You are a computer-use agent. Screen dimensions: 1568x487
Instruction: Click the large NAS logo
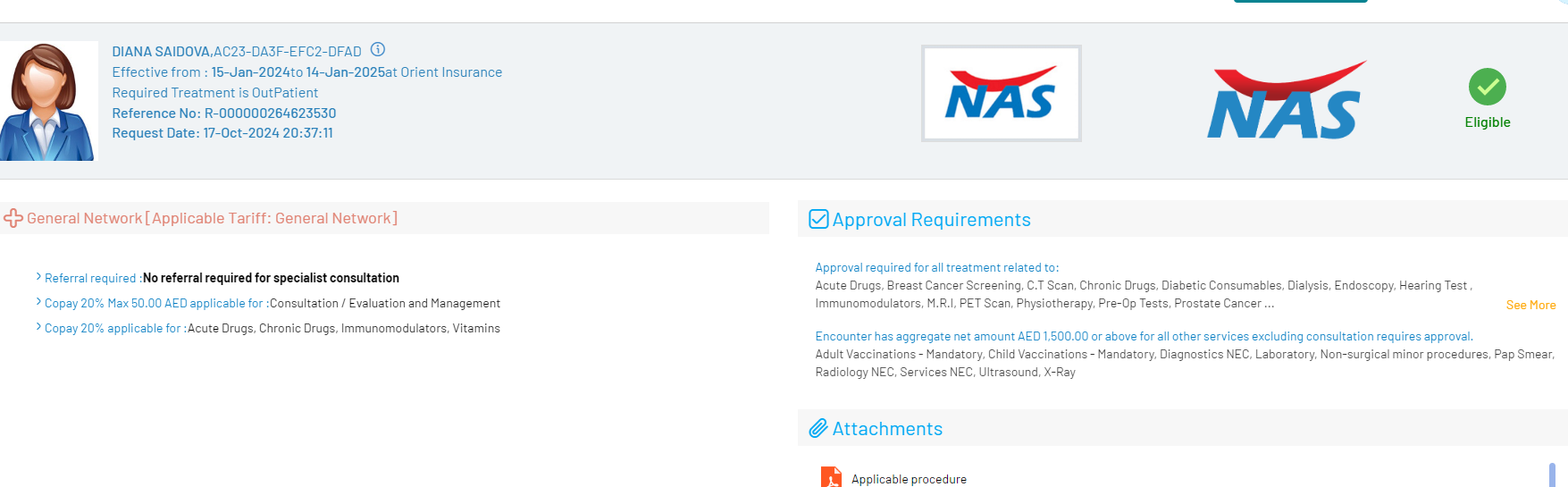(x=1287, y=100)
